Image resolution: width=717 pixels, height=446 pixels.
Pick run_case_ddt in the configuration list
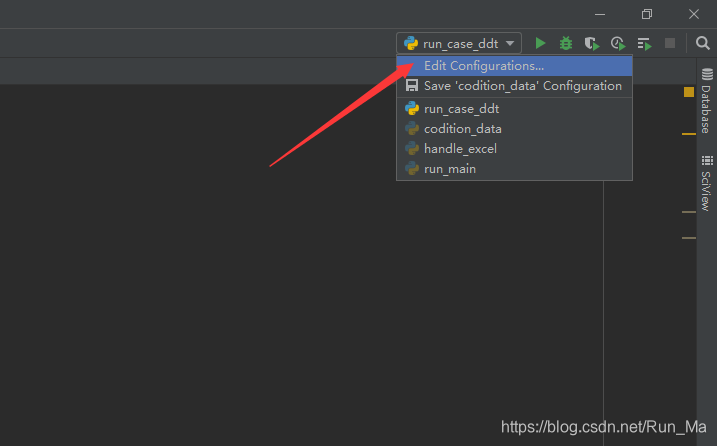pyautogui.click(x=514, y=109)
